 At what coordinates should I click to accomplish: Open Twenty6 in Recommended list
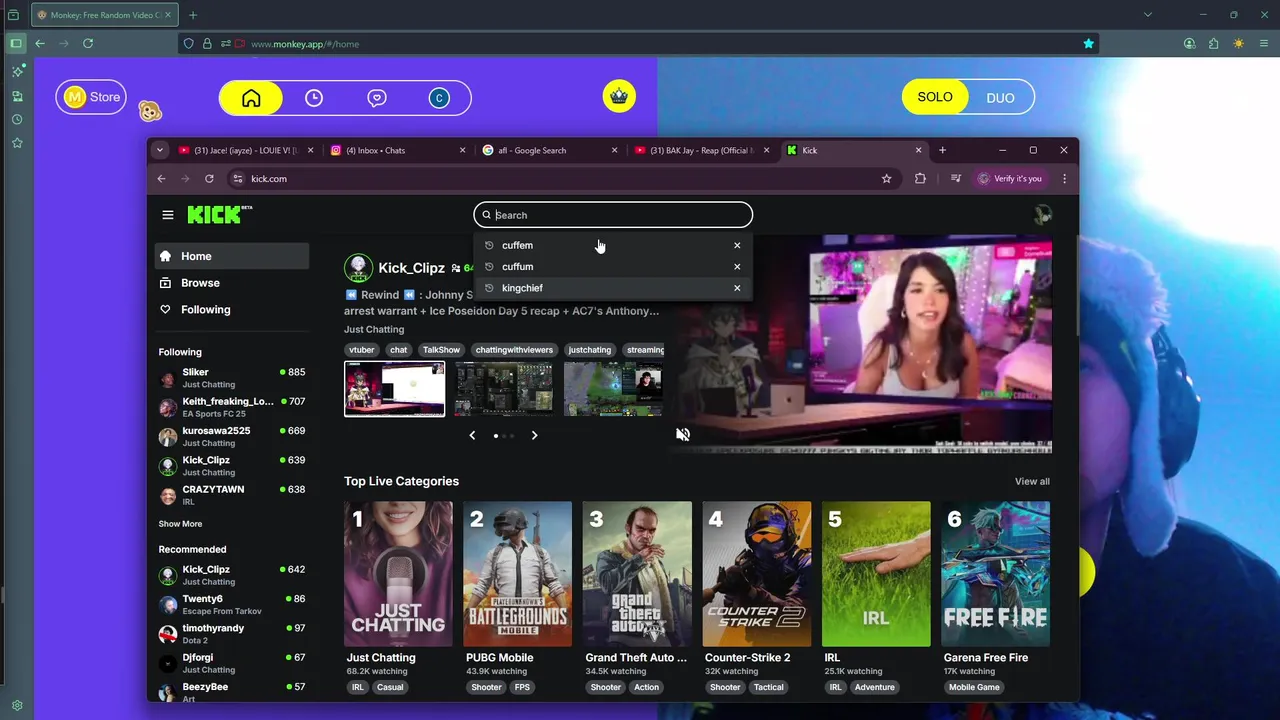click(231, 605)
